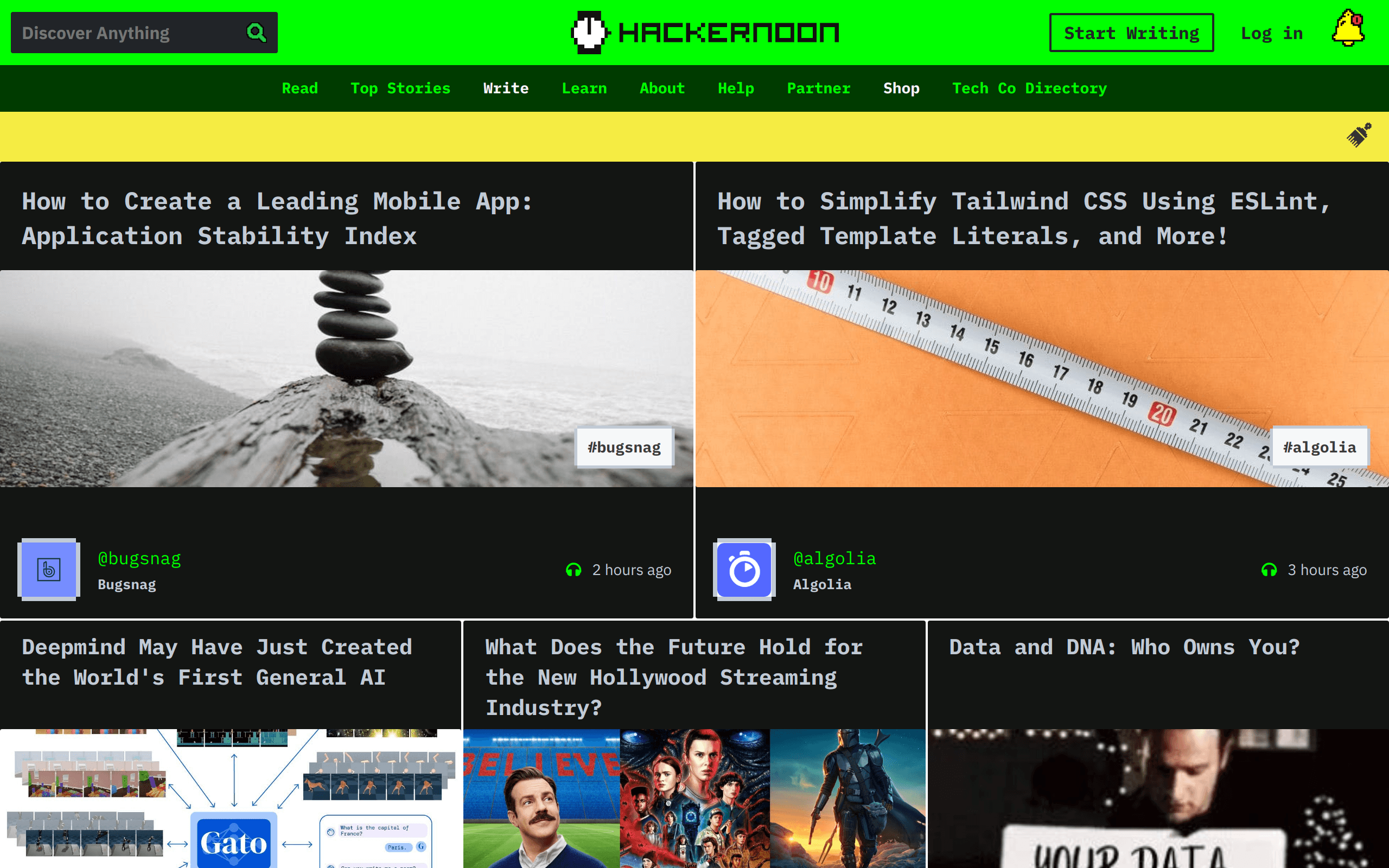Focus the Discover Anything search field
The image size is (1389, 868).
[x=144, y=33]
